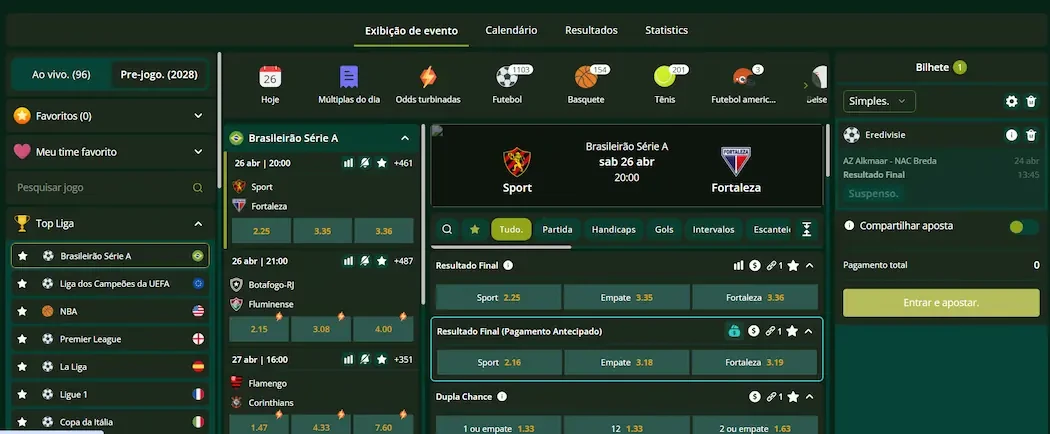The height and width of the screenshot is (434, 1050).
Task: Bet on Empate 3.18 in Pagamento Antecipado
Action: 627,362
